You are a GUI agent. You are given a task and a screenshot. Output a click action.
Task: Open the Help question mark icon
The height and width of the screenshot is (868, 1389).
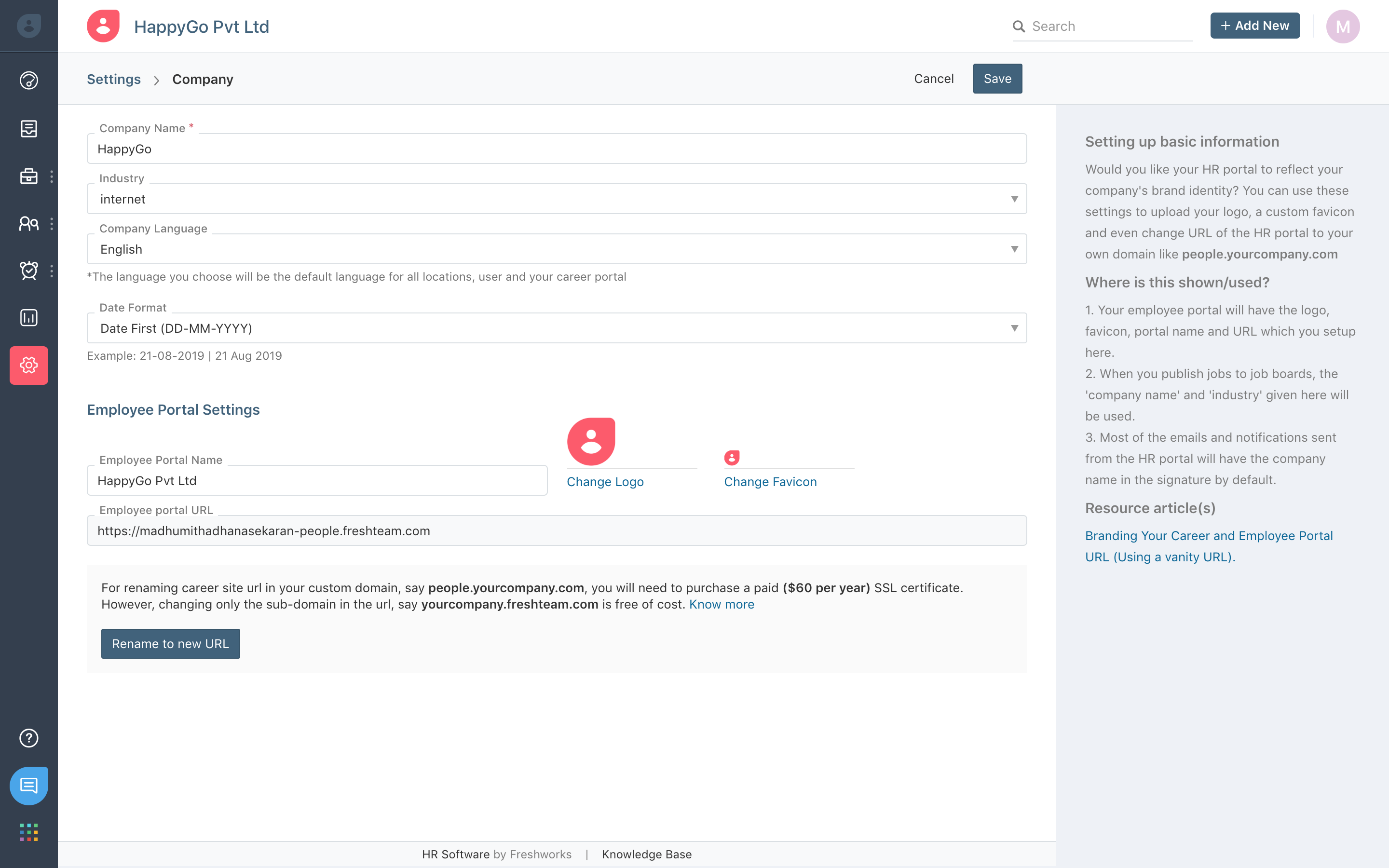(x=29, y=738)
